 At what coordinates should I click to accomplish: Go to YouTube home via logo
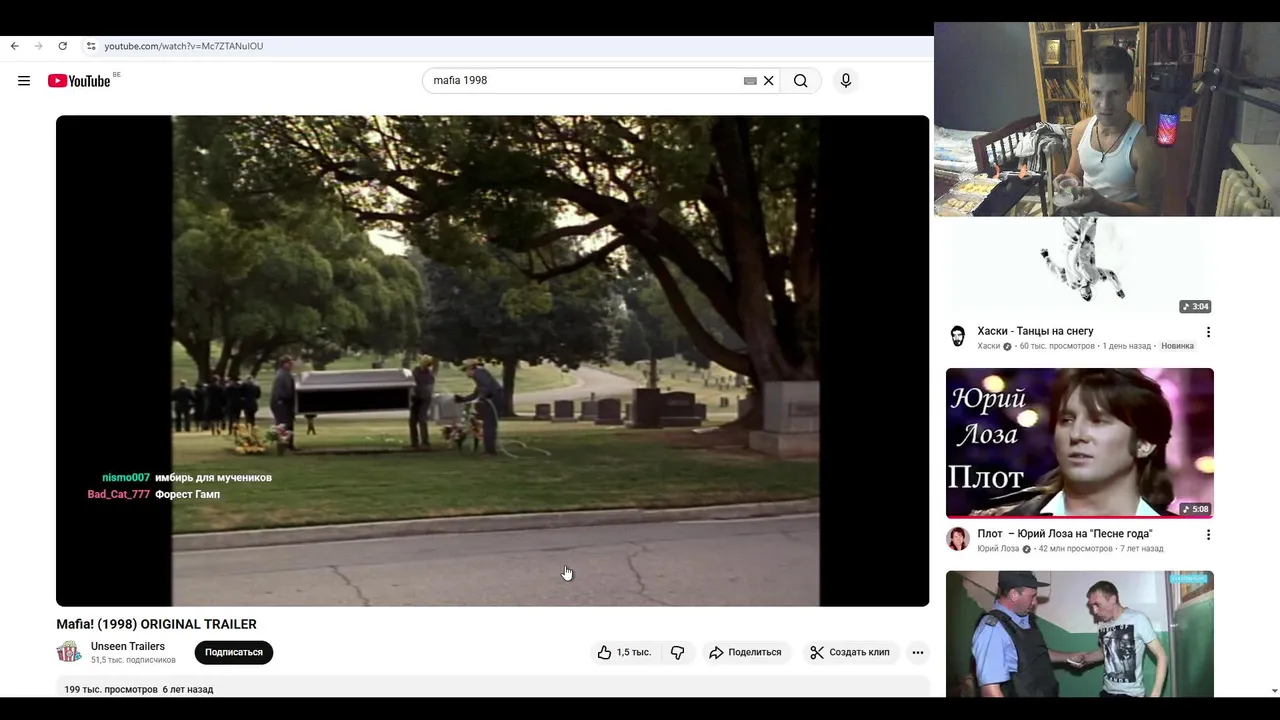79,81
